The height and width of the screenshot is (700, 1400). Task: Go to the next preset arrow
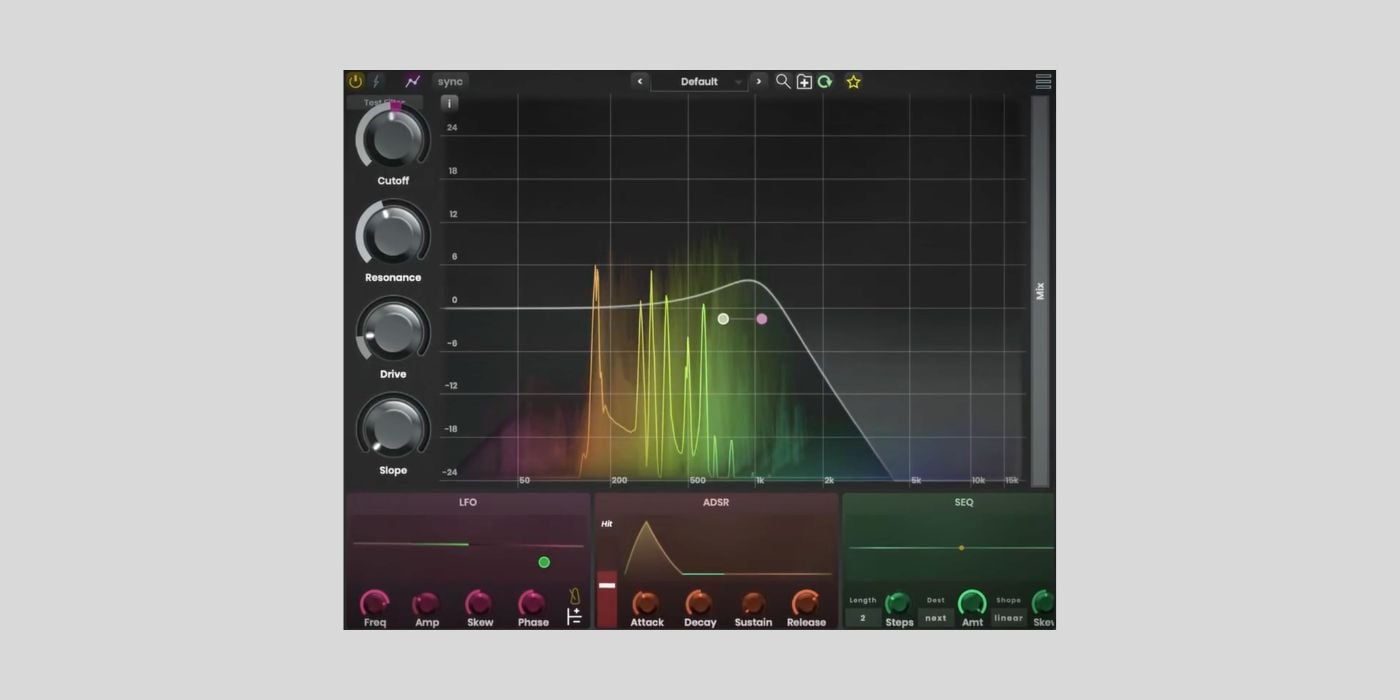click(x=759, y=82)
